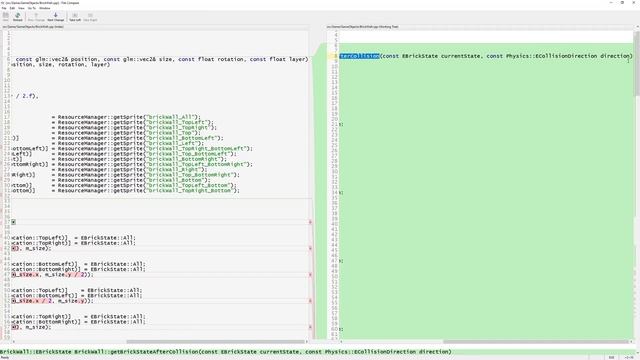Click left pane scroll-right arrow
This screenshot has height=360, width=640.
[307, 342]
